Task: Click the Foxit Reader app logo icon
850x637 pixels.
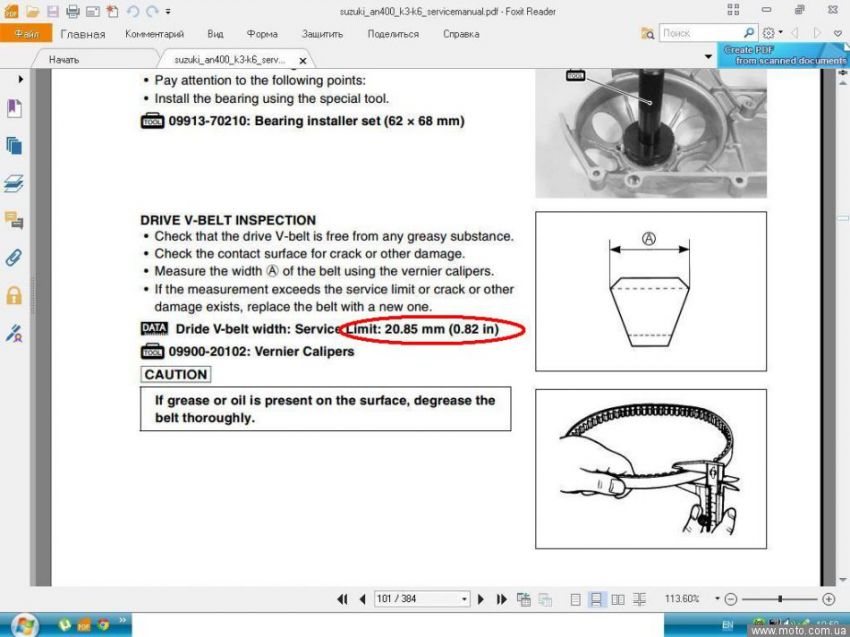Action: (11, 11)
